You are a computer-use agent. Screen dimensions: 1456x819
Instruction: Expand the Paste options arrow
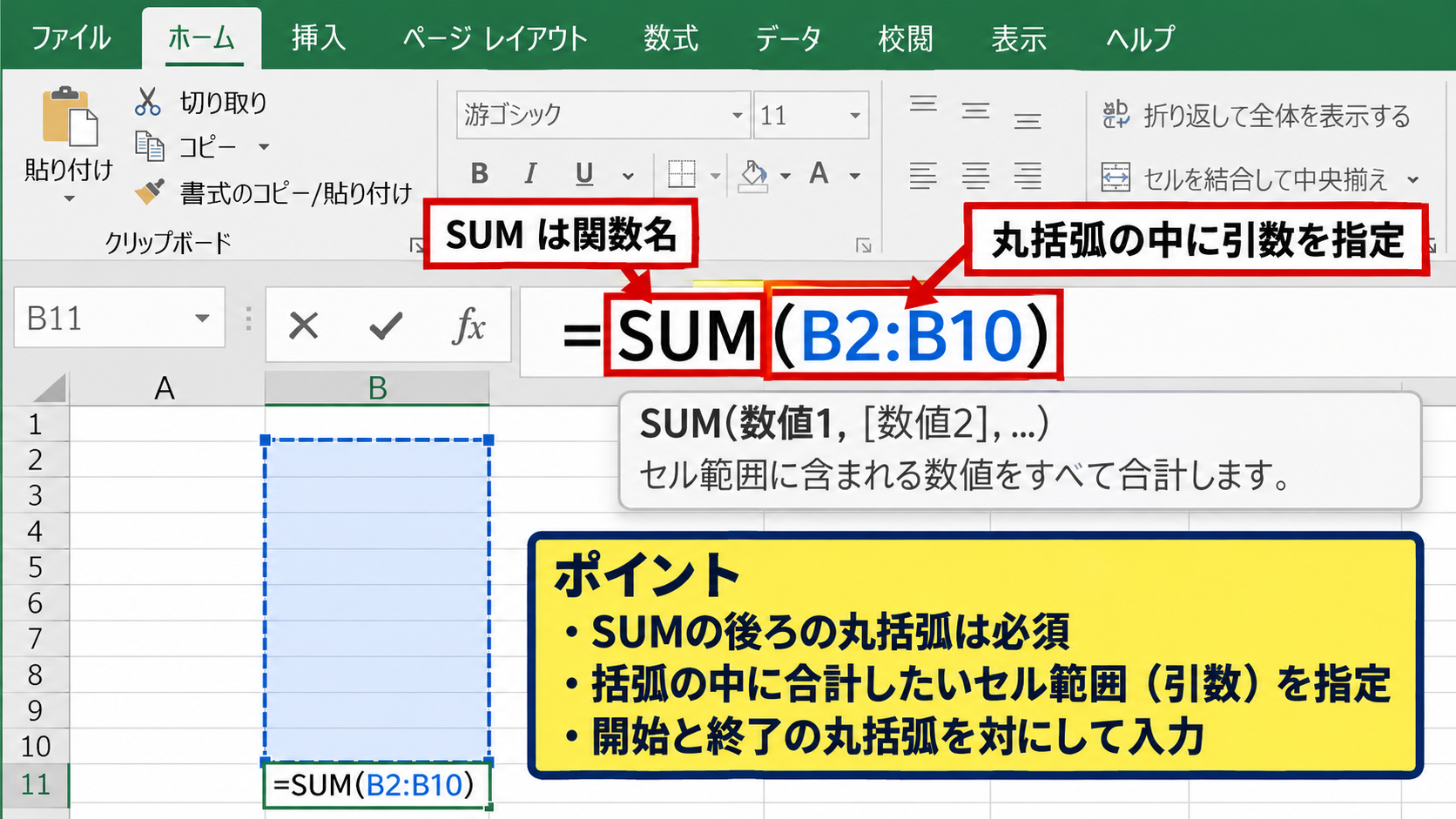69,198
